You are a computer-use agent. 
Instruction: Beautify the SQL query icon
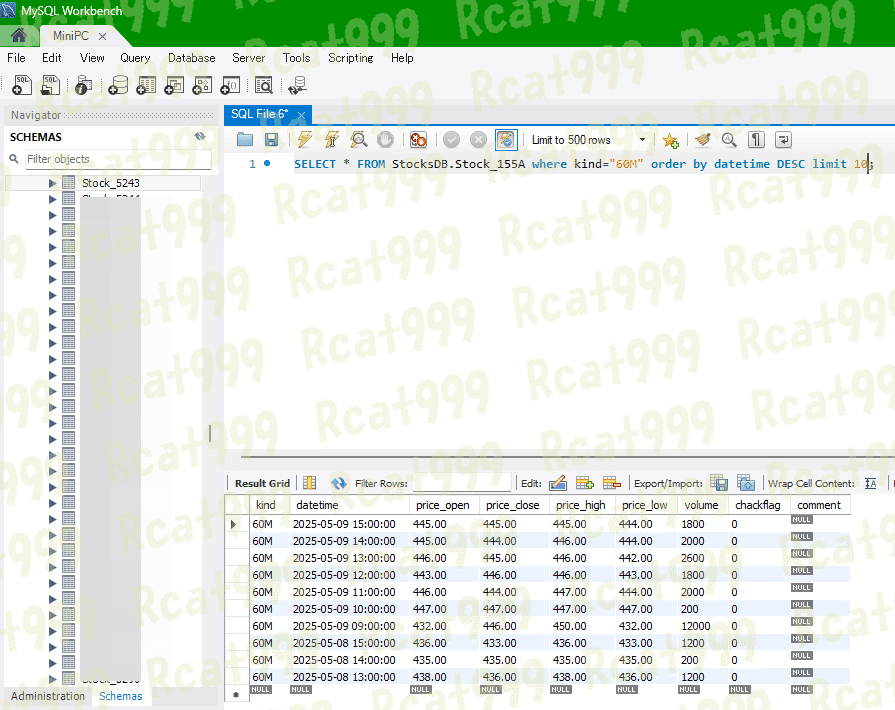coord(703,139)
